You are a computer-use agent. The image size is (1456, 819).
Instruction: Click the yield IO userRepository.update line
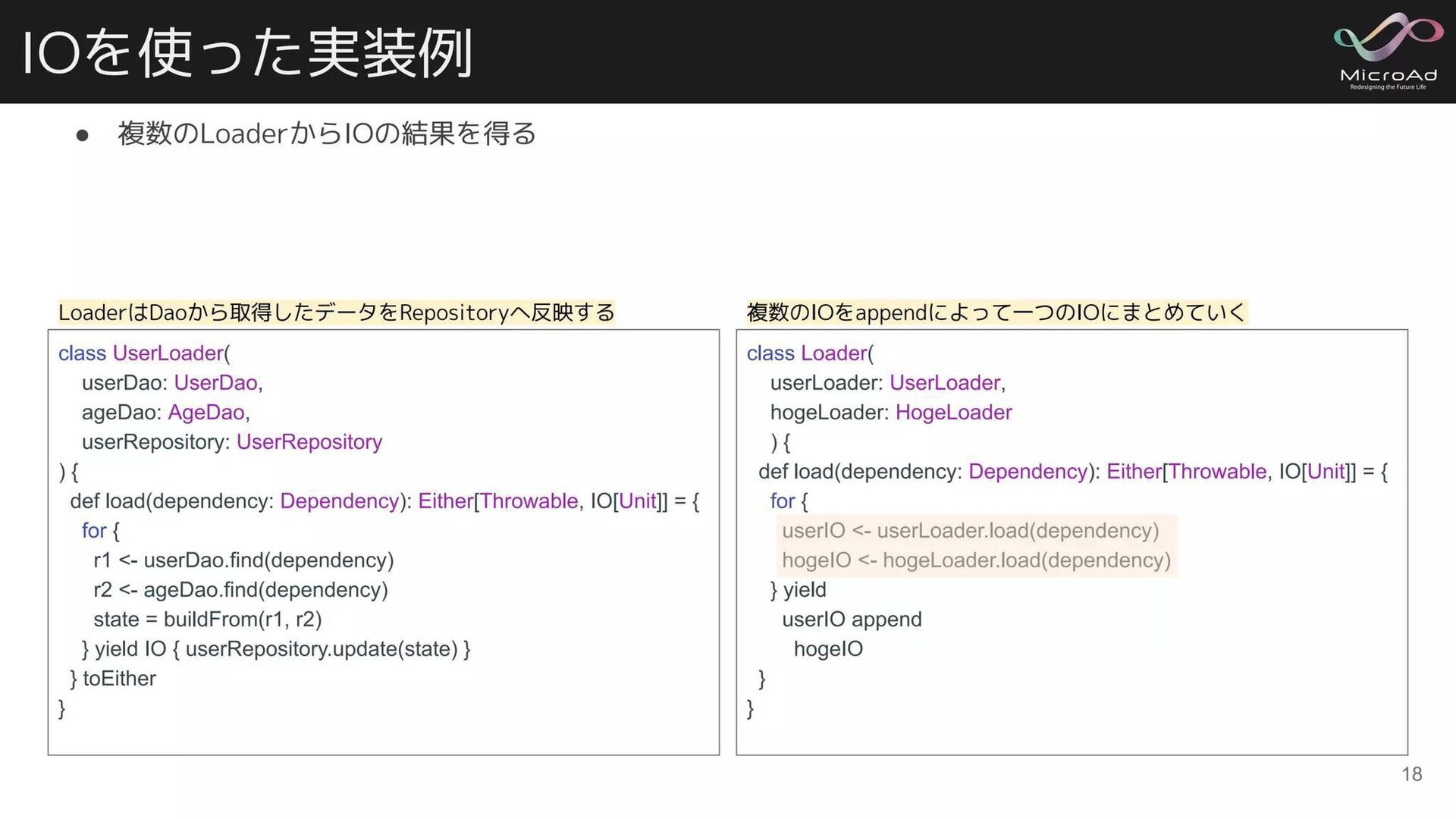coord(276,649)
